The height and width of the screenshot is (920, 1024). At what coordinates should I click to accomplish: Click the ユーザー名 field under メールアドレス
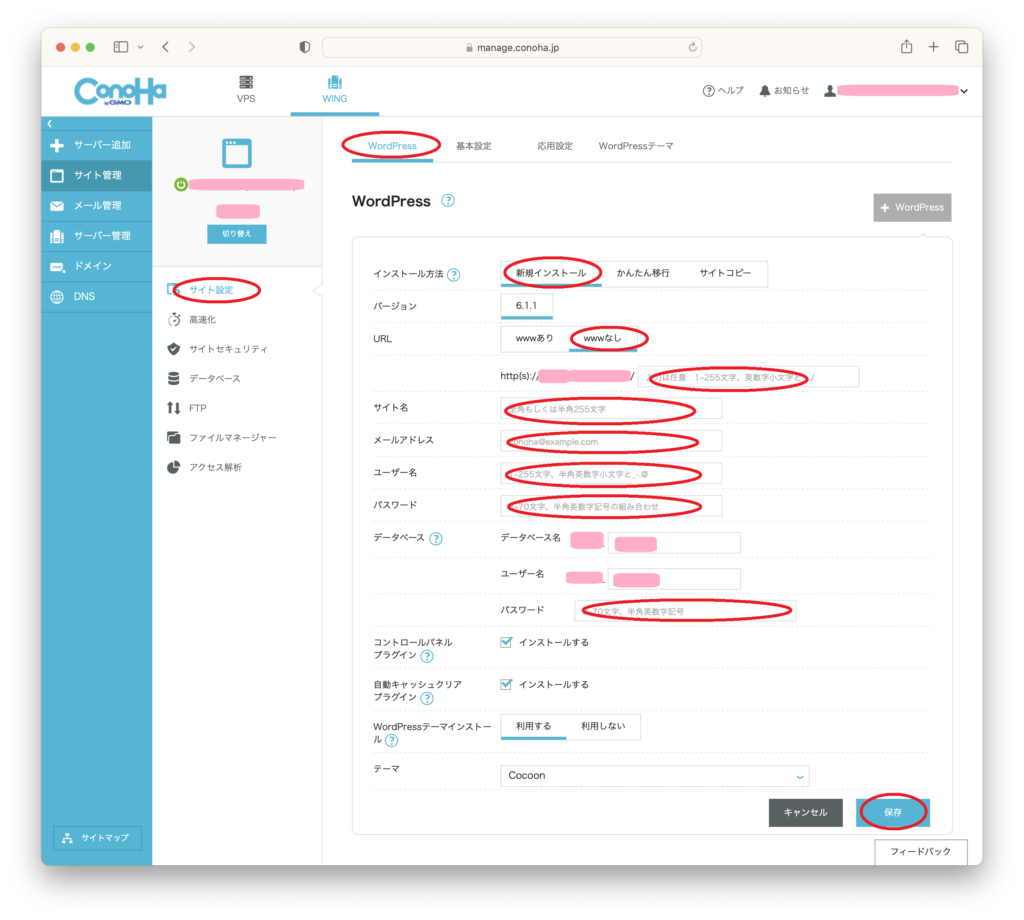611,473
